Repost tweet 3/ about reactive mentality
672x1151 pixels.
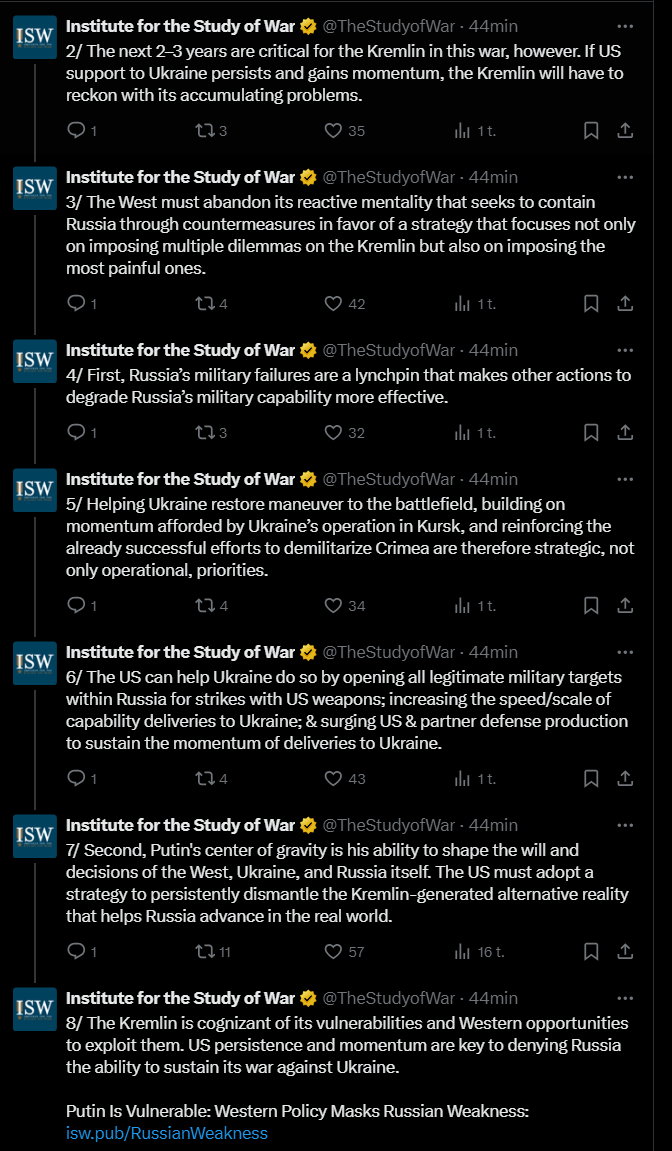[x=203, y=303]
